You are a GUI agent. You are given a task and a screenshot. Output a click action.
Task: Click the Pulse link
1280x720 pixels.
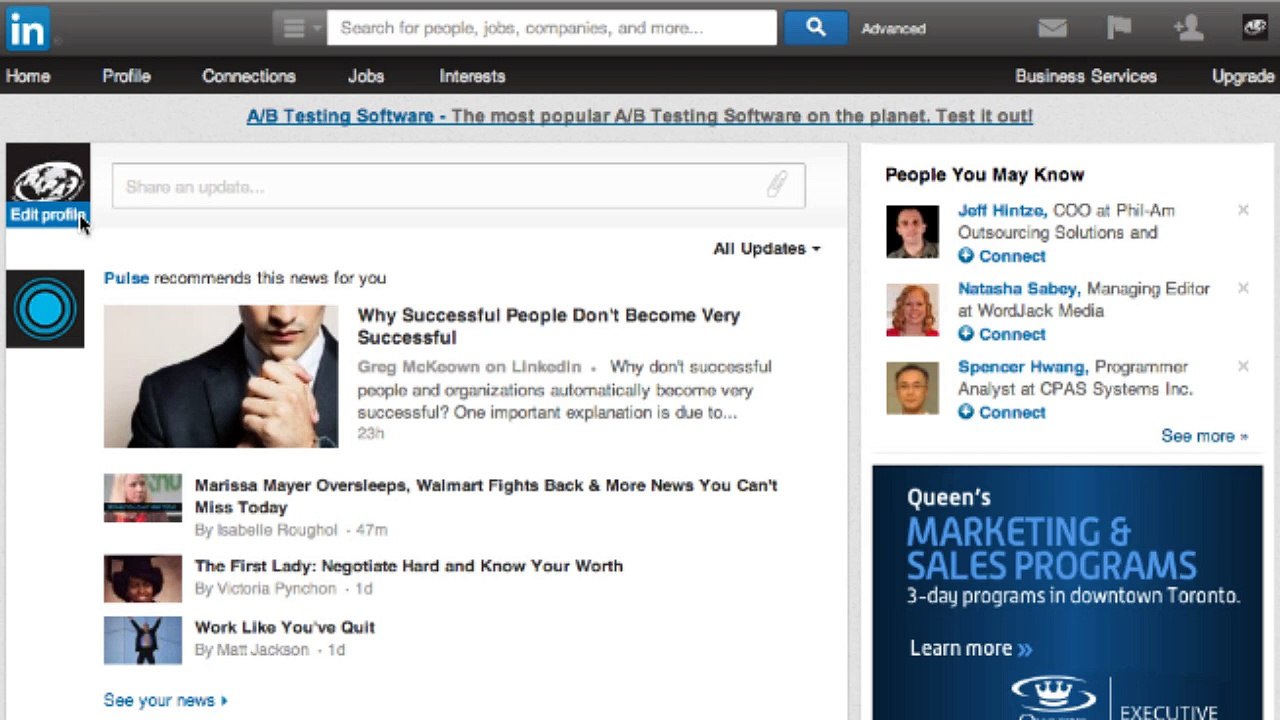point(126,278)
